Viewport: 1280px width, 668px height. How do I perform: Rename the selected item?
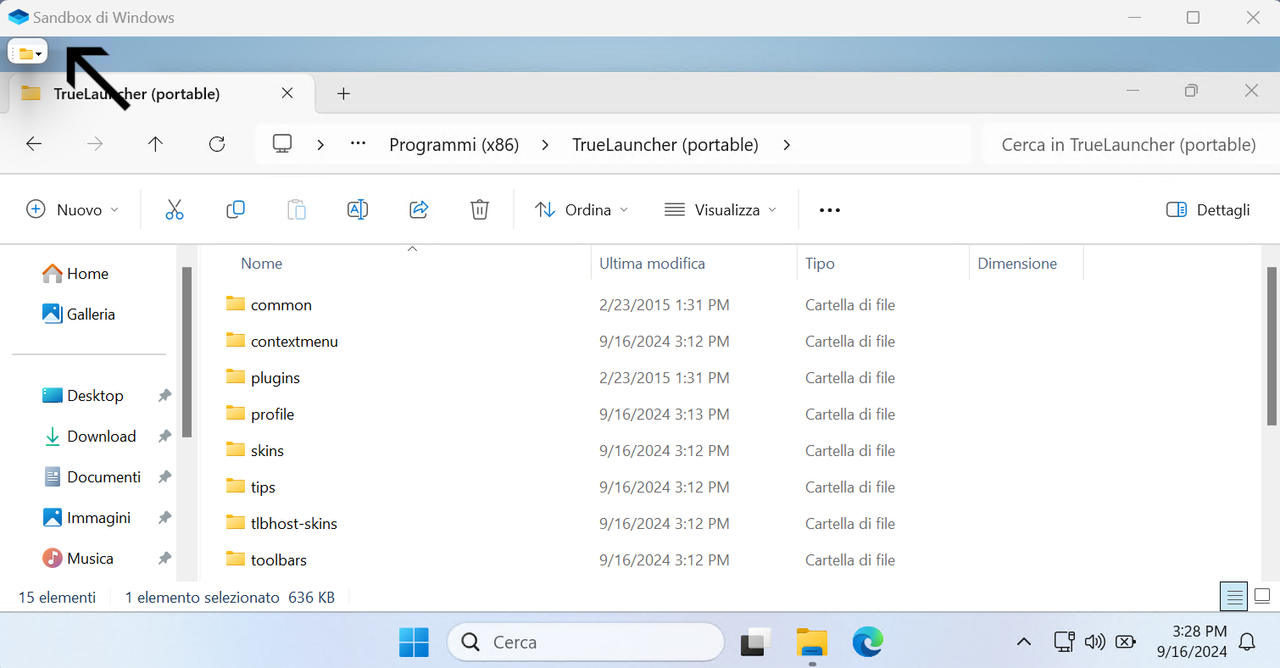pyautogui.click(x=358, y=210)
